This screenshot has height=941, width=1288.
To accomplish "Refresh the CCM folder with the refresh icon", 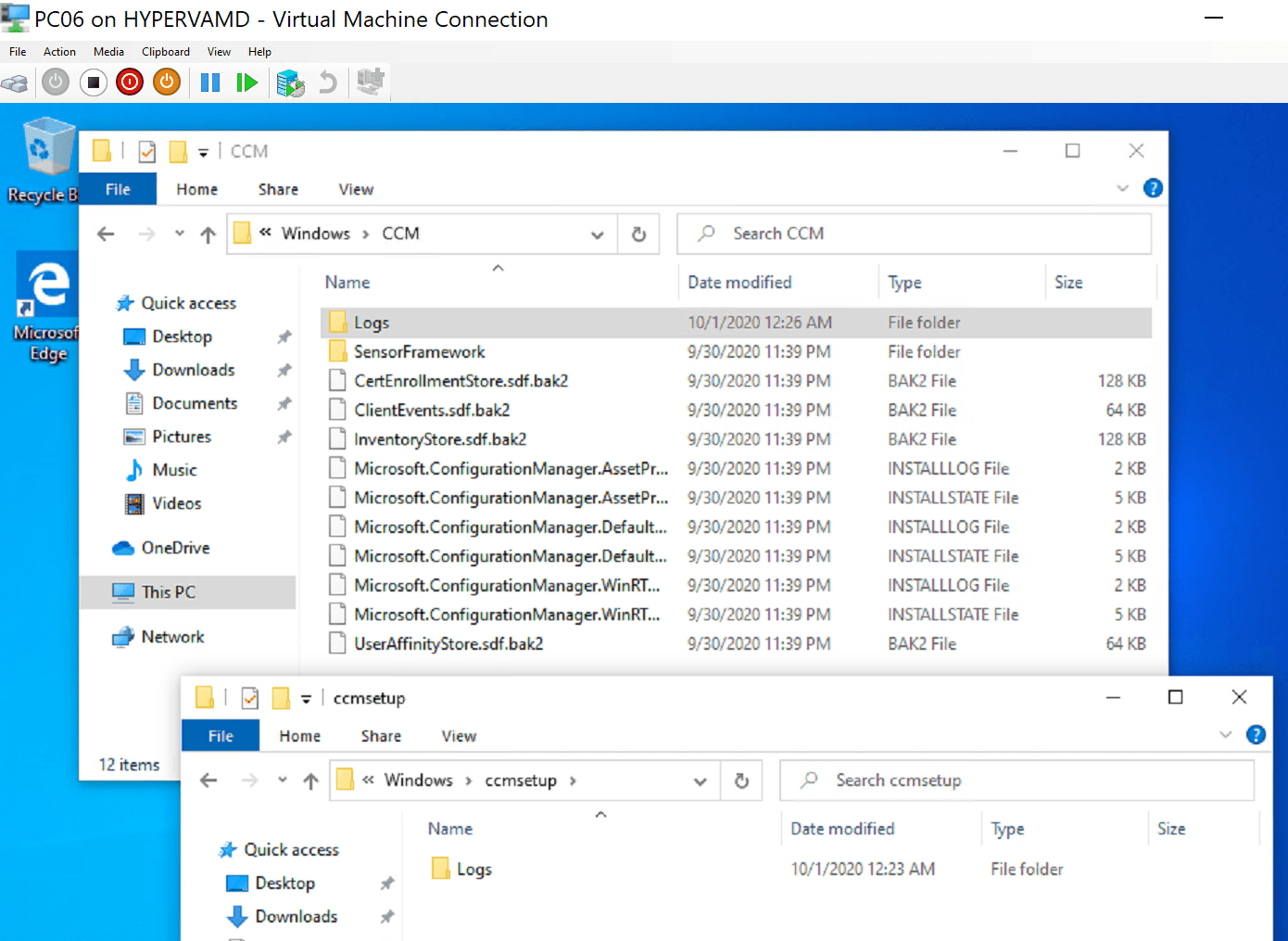I will 638,234.
